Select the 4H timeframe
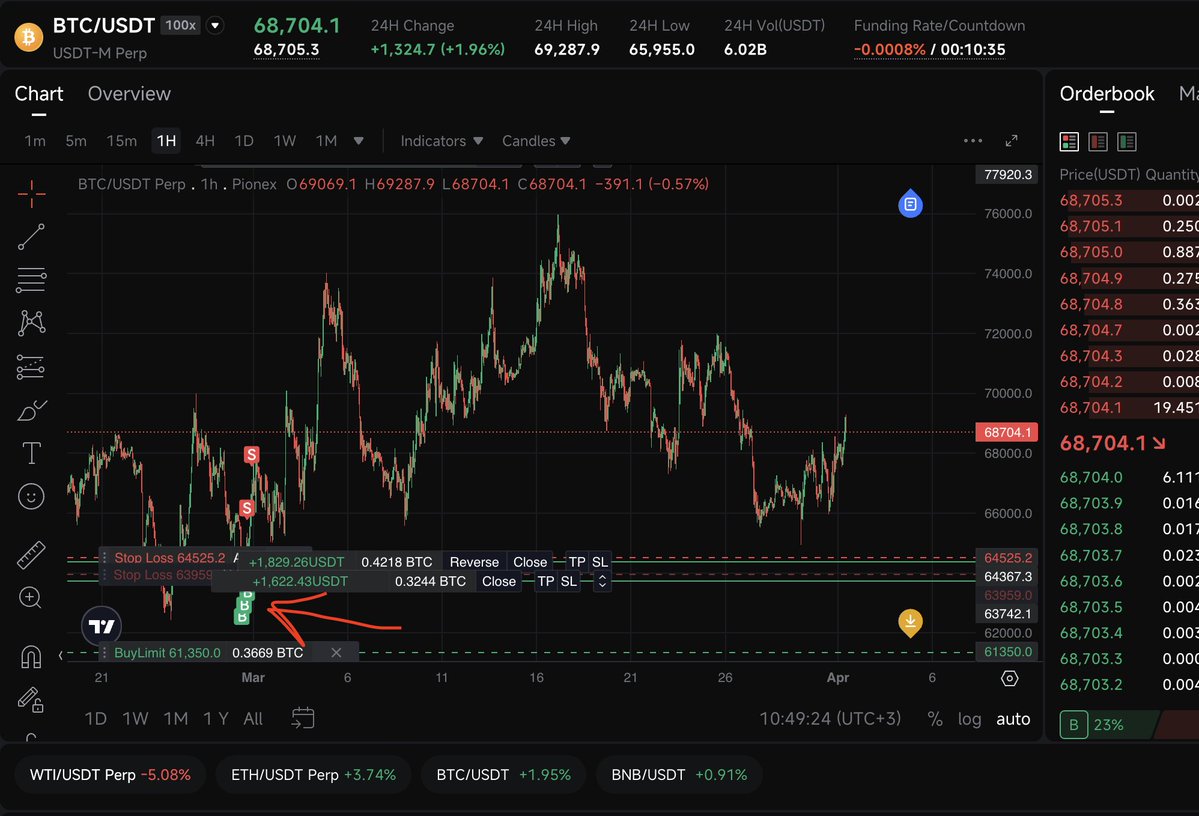This screenshot has height=816, width=1199. 205,141
